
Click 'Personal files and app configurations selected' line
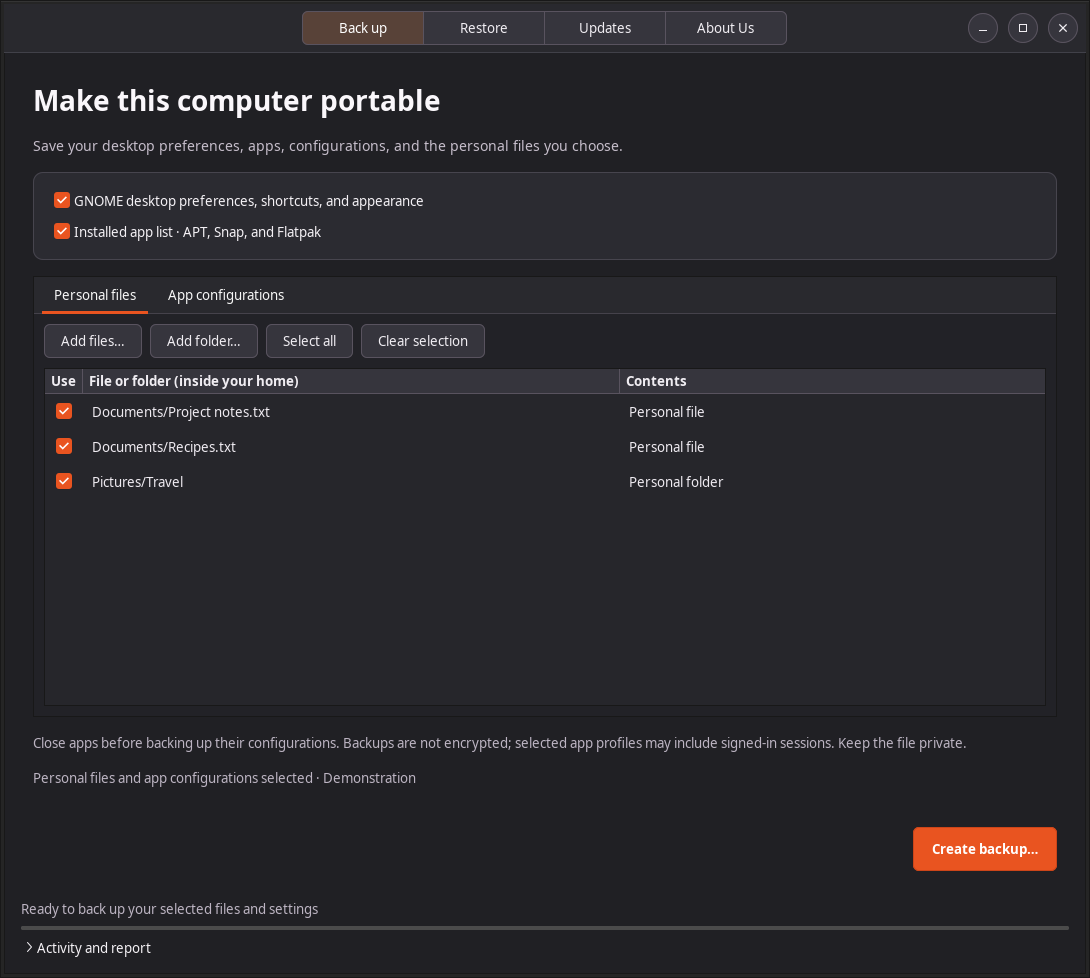pyautogui.click(x=225, y=778)
